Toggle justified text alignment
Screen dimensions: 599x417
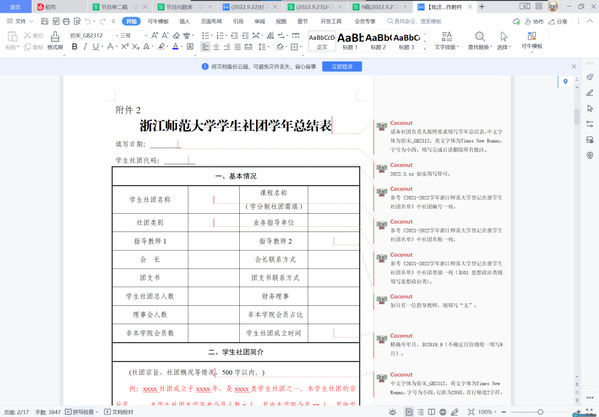[x=238, y=47]
